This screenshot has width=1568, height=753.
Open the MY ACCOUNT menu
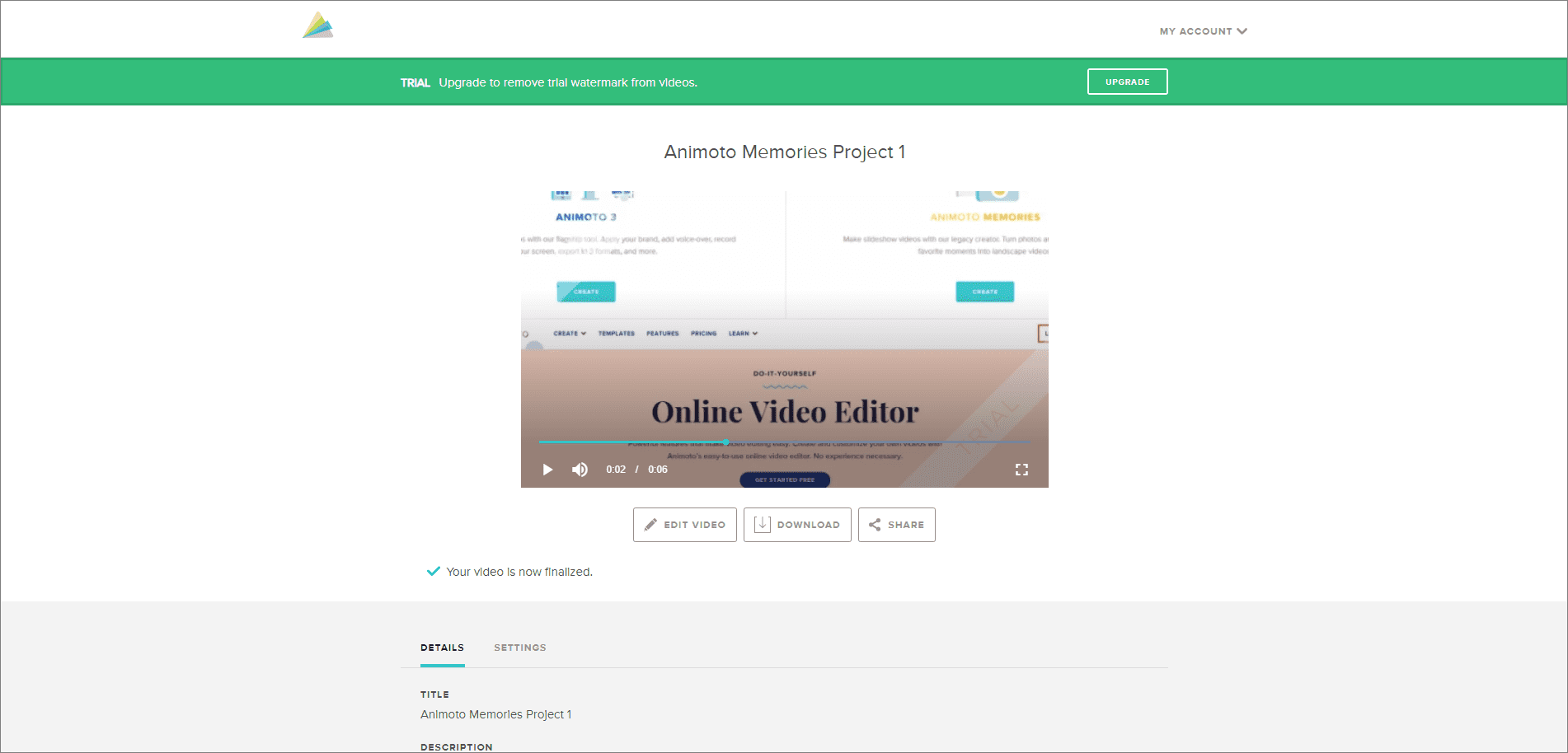click(1197, 30)
